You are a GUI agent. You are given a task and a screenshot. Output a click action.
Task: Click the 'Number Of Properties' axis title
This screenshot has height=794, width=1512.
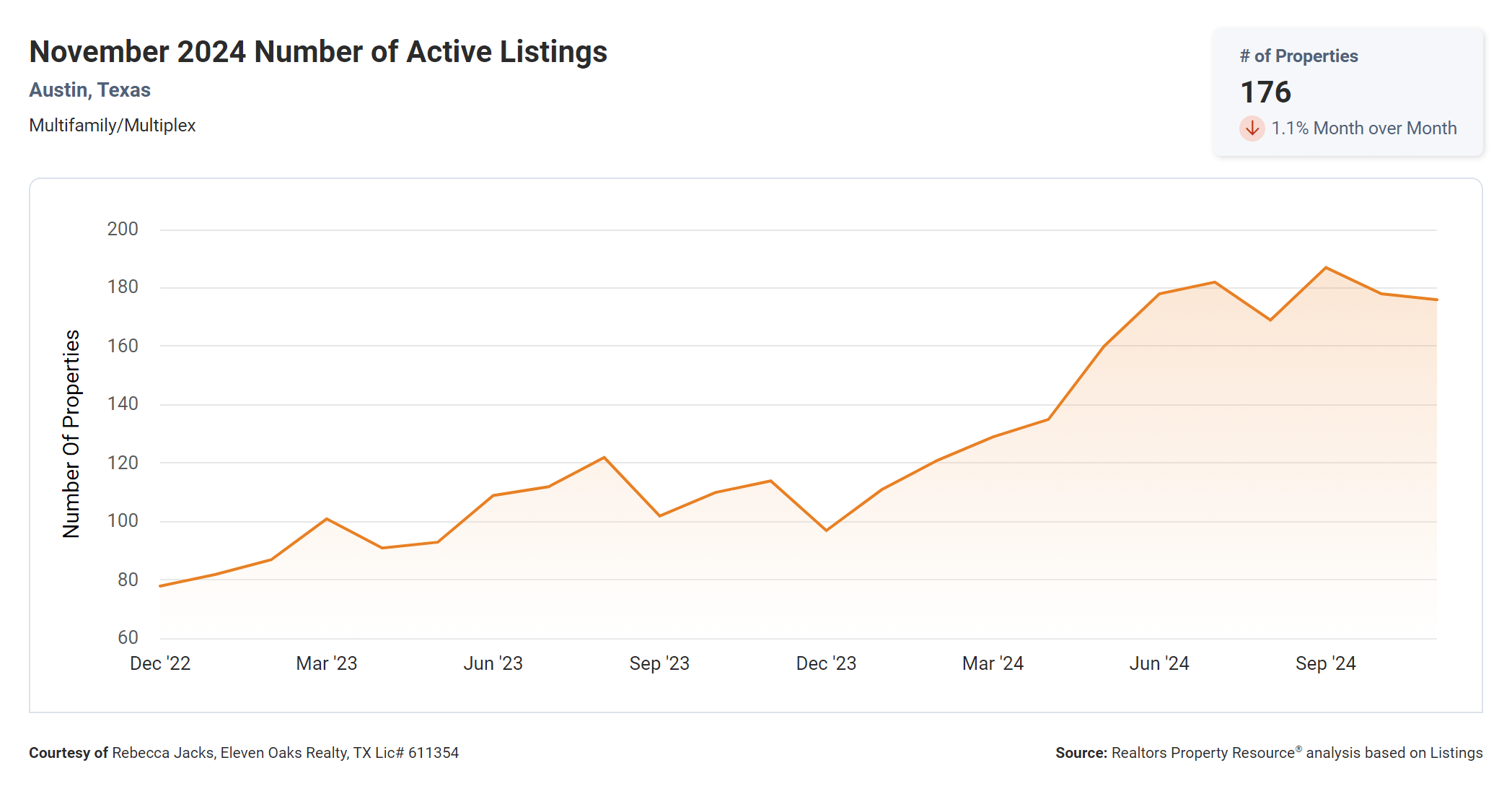tap(71, 433)
